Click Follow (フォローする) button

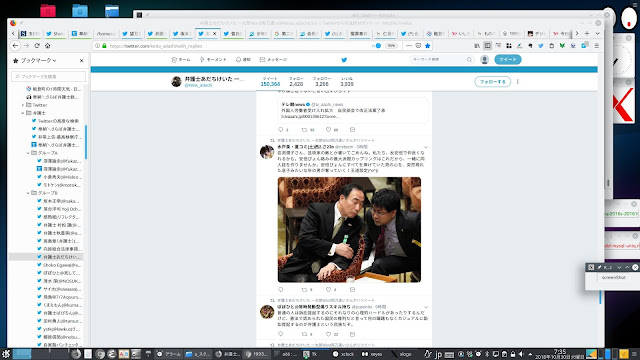tap(493, 82)
